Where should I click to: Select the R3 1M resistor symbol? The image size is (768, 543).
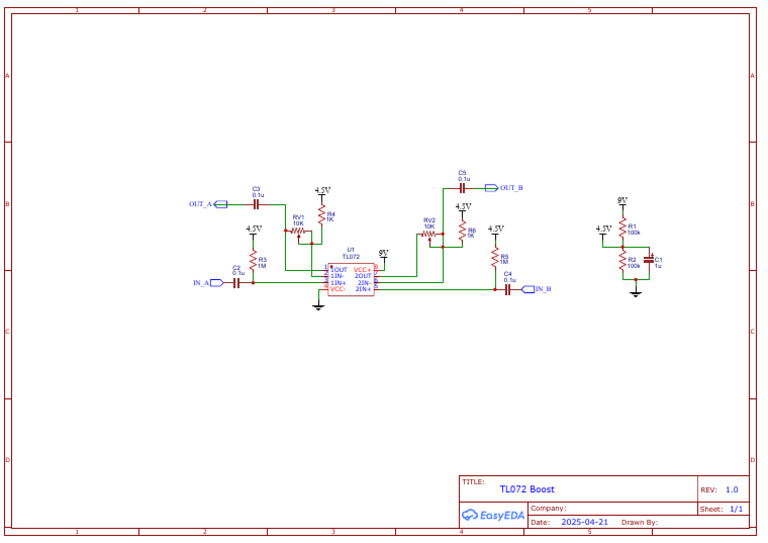[253, 260]
